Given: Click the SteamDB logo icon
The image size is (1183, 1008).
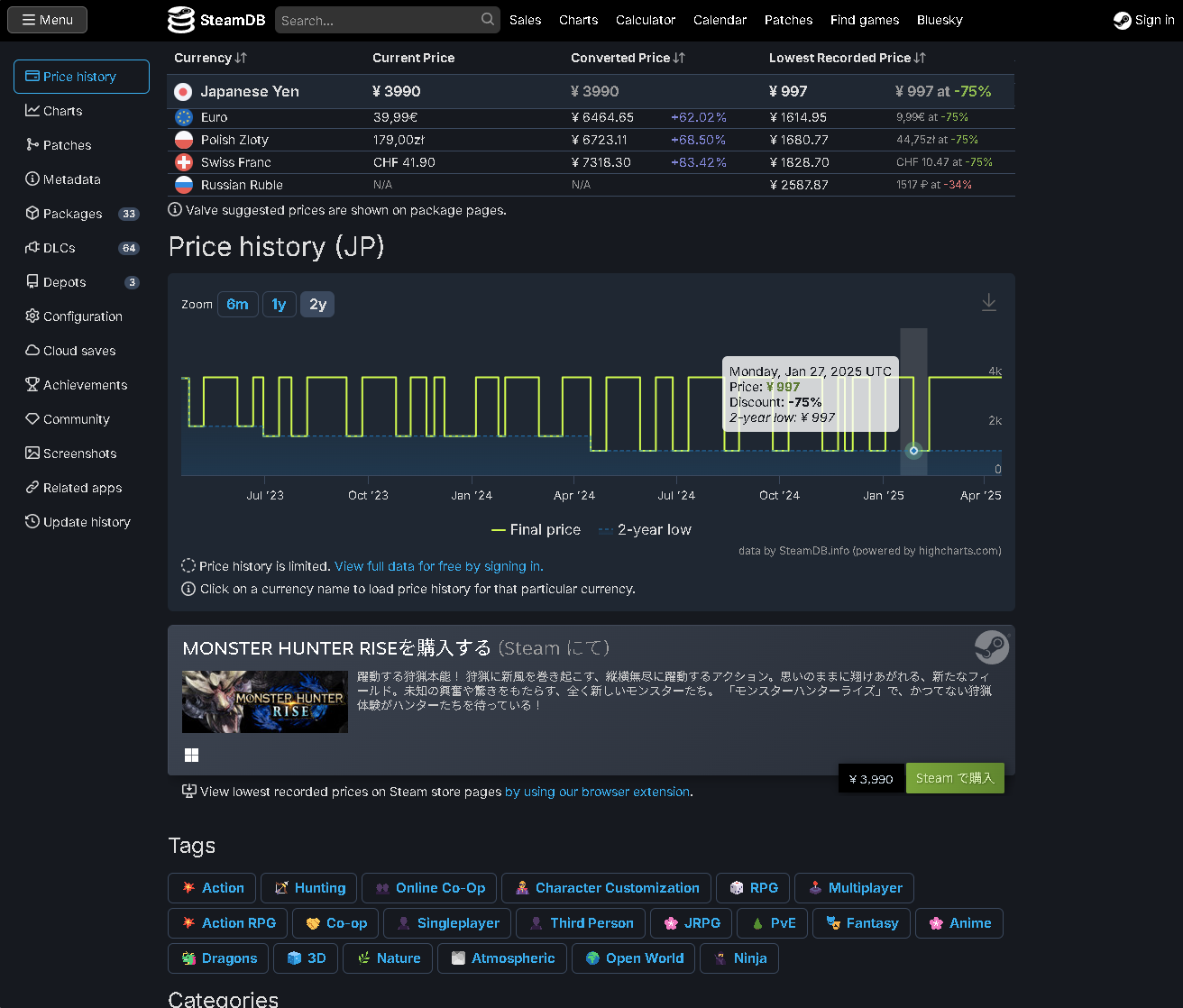Looking at the screenshot, I should pyautogui.click(x=181, y=20).
